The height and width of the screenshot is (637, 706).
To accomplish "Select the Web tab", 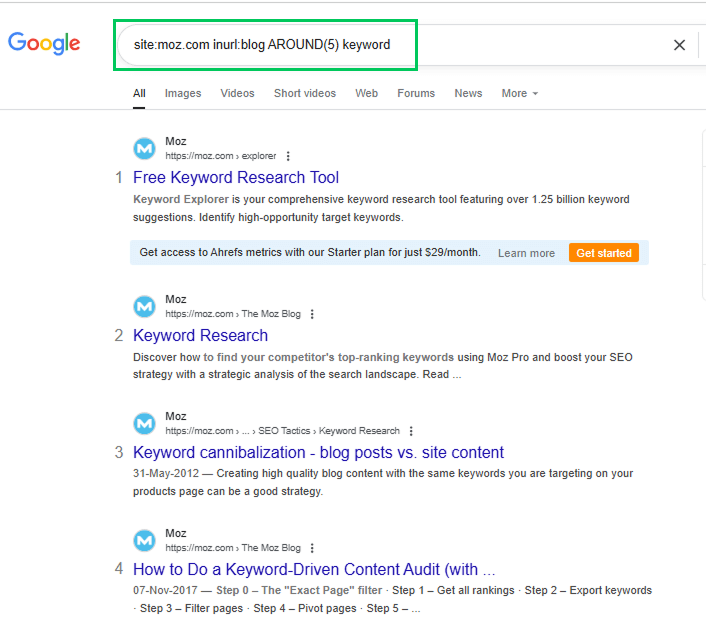I will pos(367,93).
